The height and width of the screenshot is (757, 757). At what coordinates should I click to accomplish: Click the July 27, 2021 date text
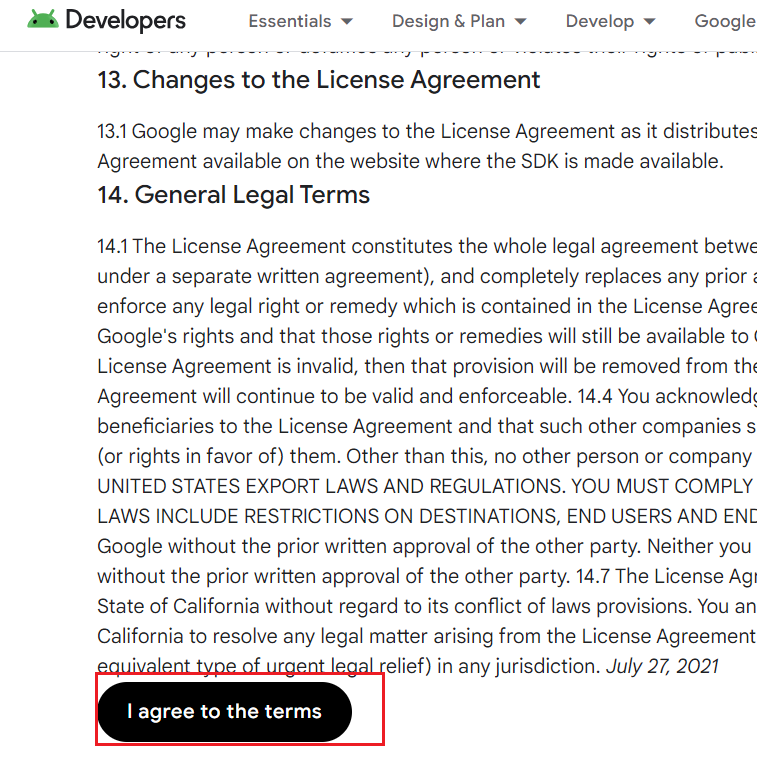tap(662, 666)
